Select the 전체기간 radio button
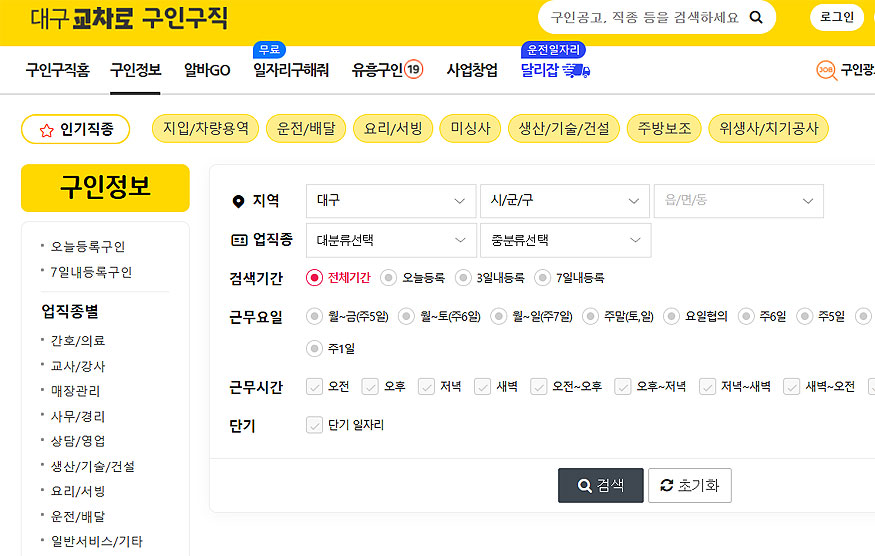Image resolution: width=875 pixels, height=556 pixels. (314, 277)
